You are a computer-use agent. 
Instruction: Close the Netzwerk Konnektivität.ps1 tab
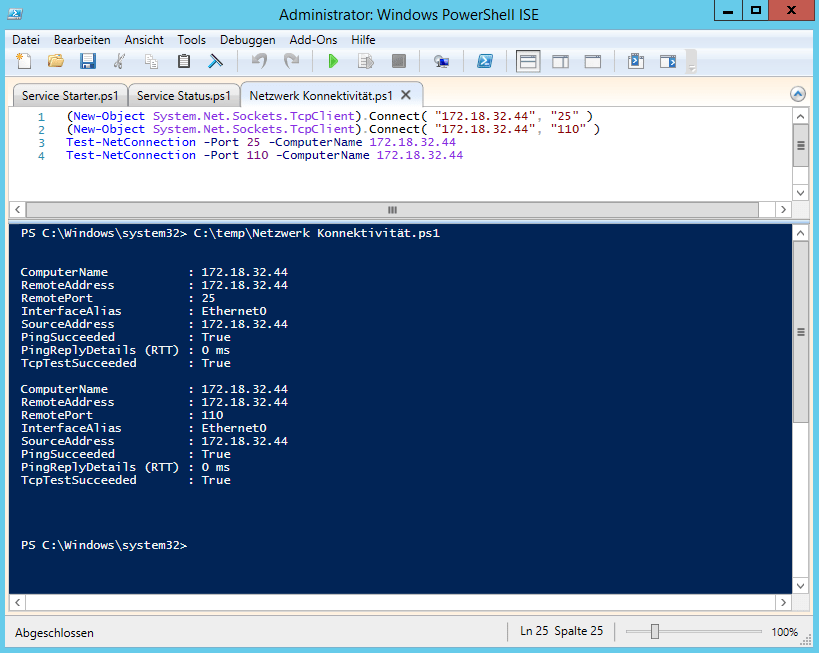(406, 95)
